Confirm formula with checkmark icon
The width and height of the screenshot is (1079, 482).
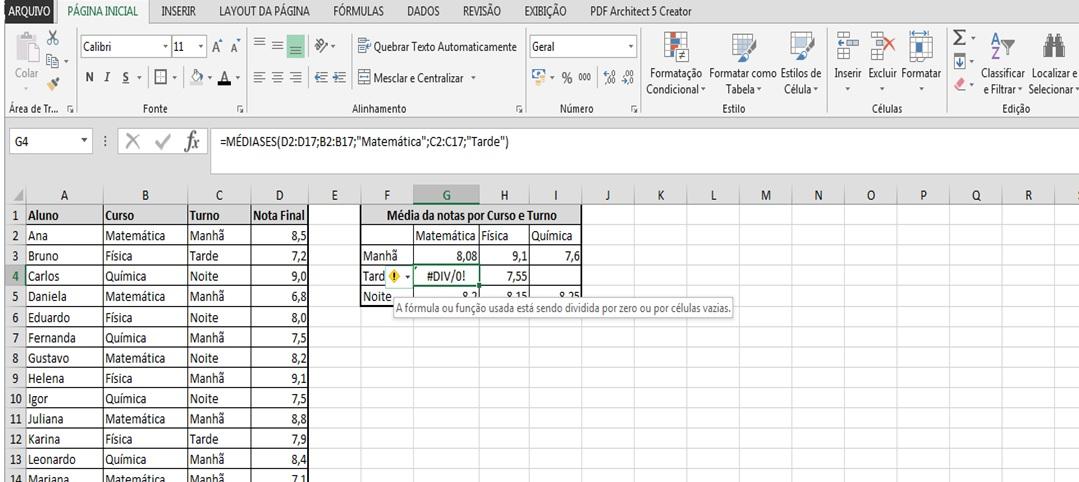click(163, 142)
